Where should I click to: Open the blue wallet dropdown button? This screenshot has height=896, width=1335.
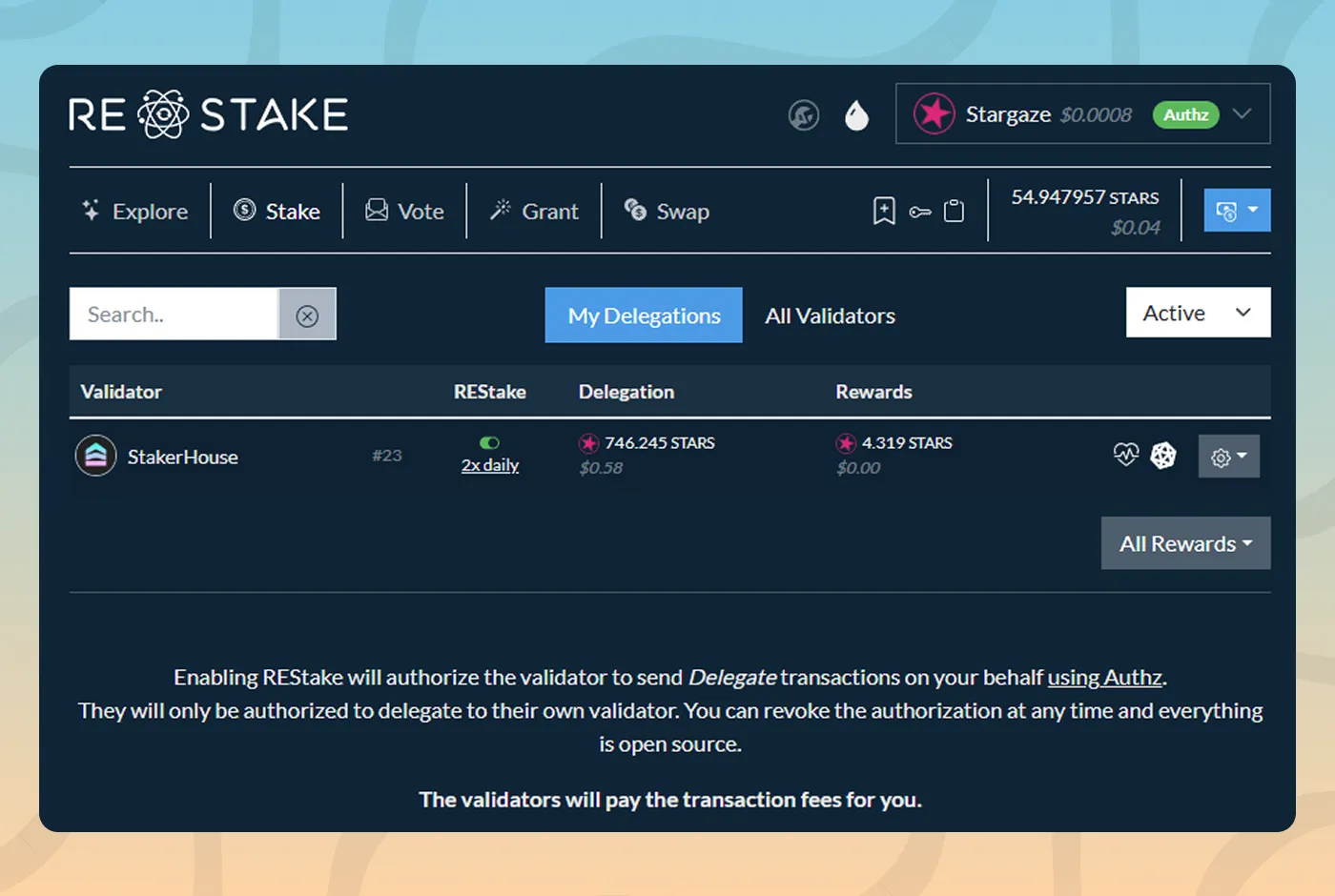(1237, 211)
